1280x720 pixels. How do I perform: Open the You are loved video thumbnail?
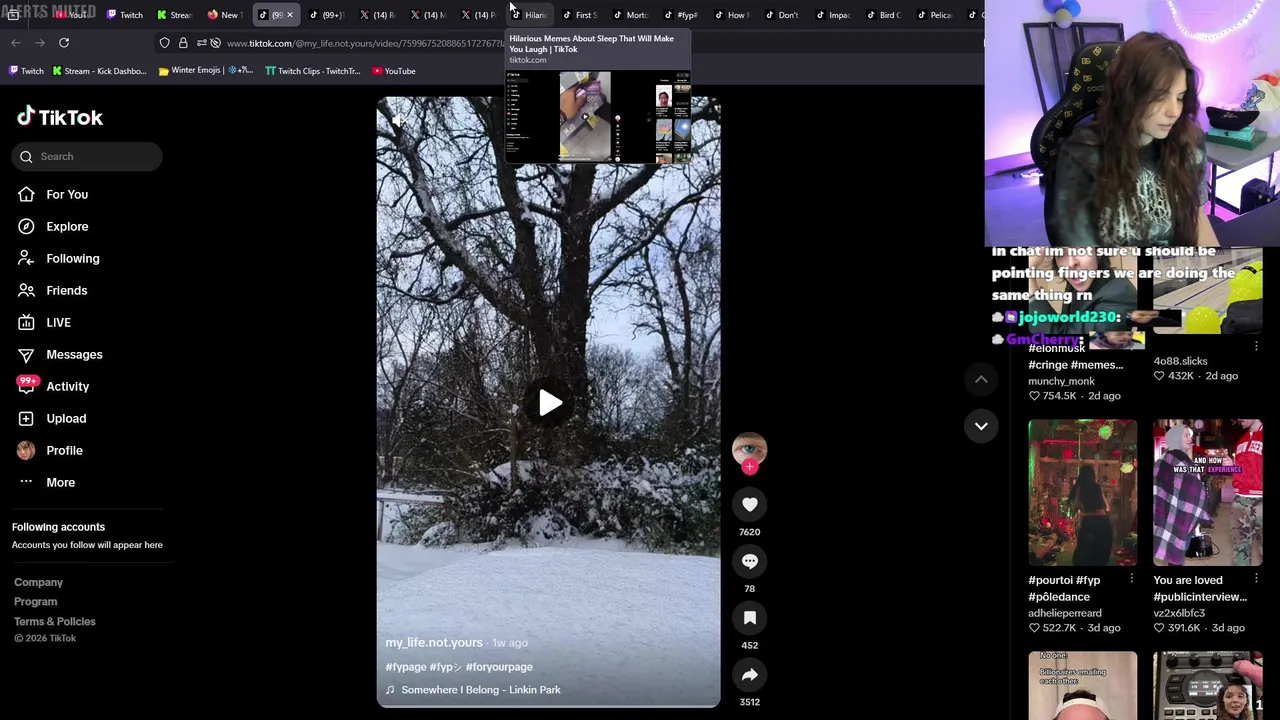pyautogui.click(x=1207, y=493)
